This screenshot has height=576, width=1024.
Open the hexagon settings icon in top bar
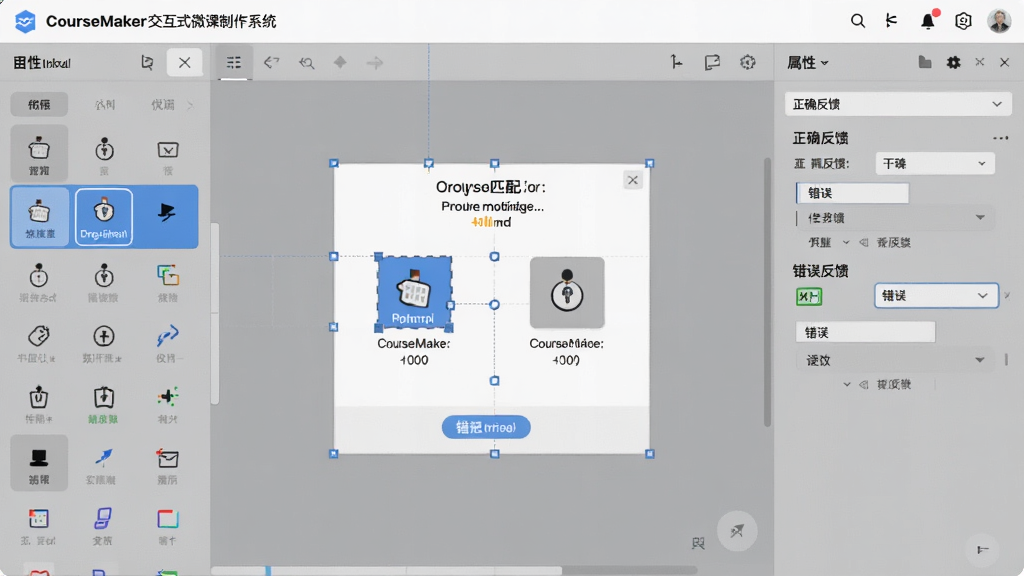tap(963, 22)
